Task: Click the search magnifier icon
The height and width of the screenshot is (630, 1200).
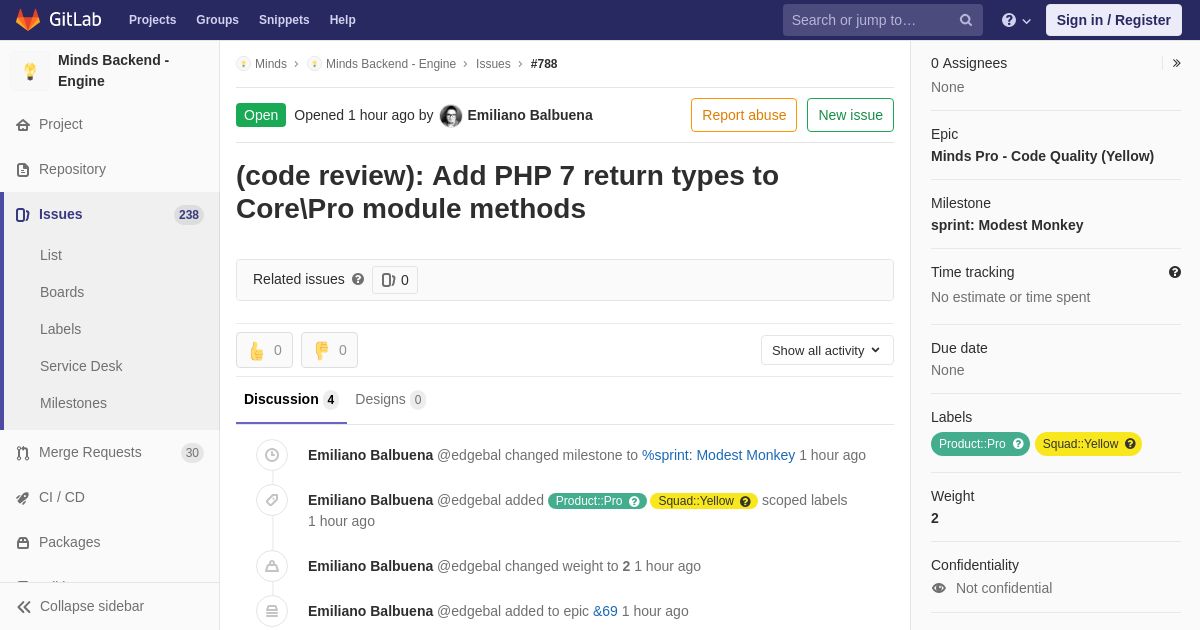Action: [966, 20]
